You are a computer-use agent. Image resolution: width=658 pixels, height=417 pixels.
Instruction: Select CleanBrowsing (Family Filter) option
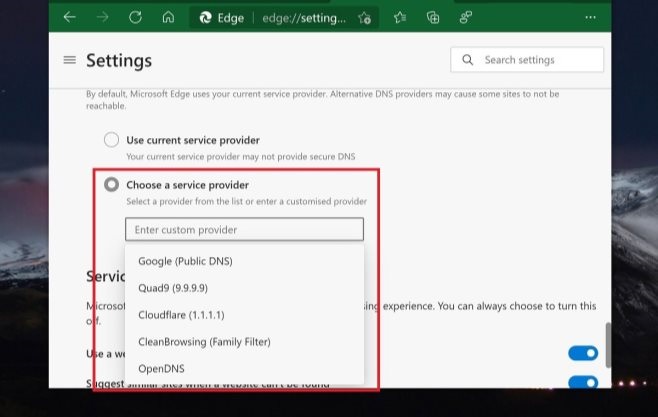point(204,342)
